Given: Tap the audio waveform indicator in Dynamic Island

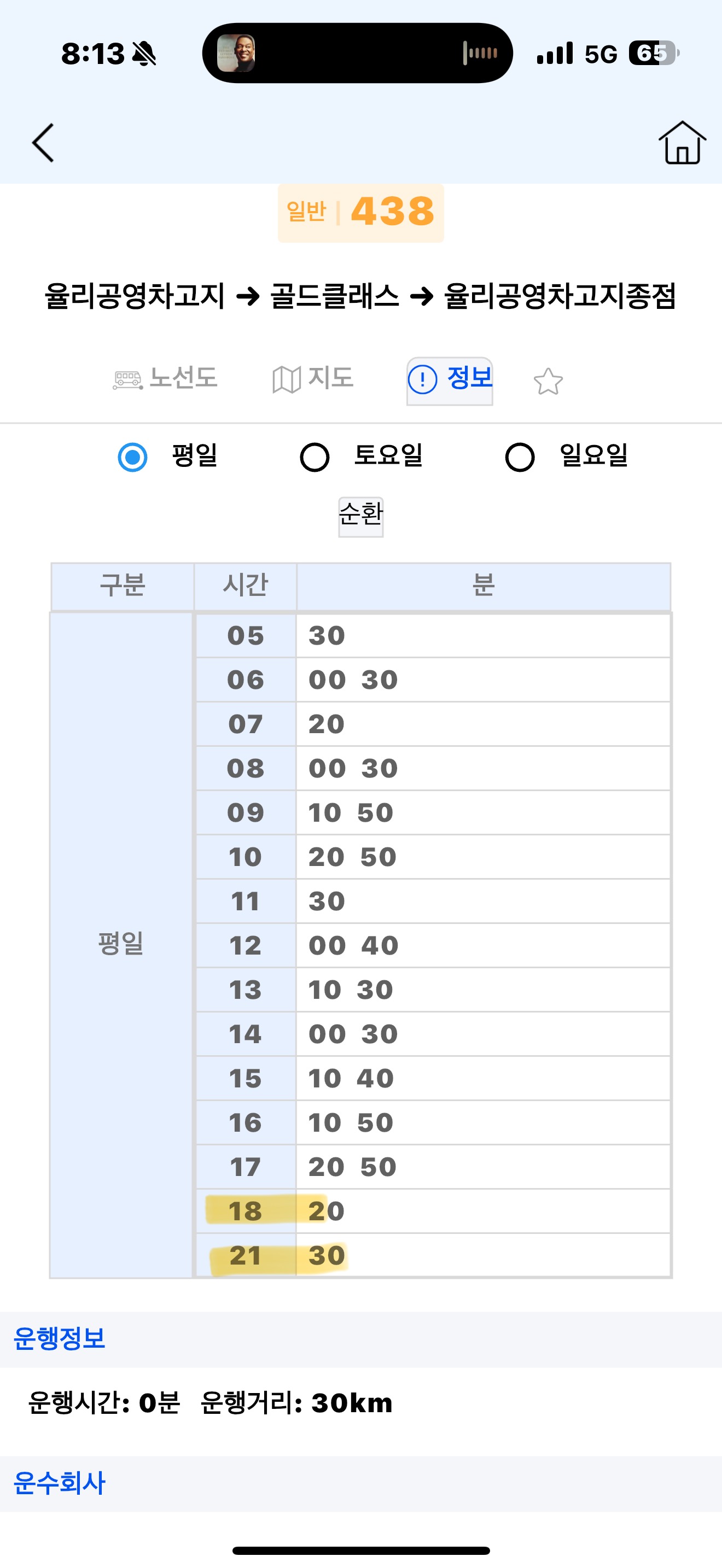Looking at the screenshot, I should (x=480, y=54).
